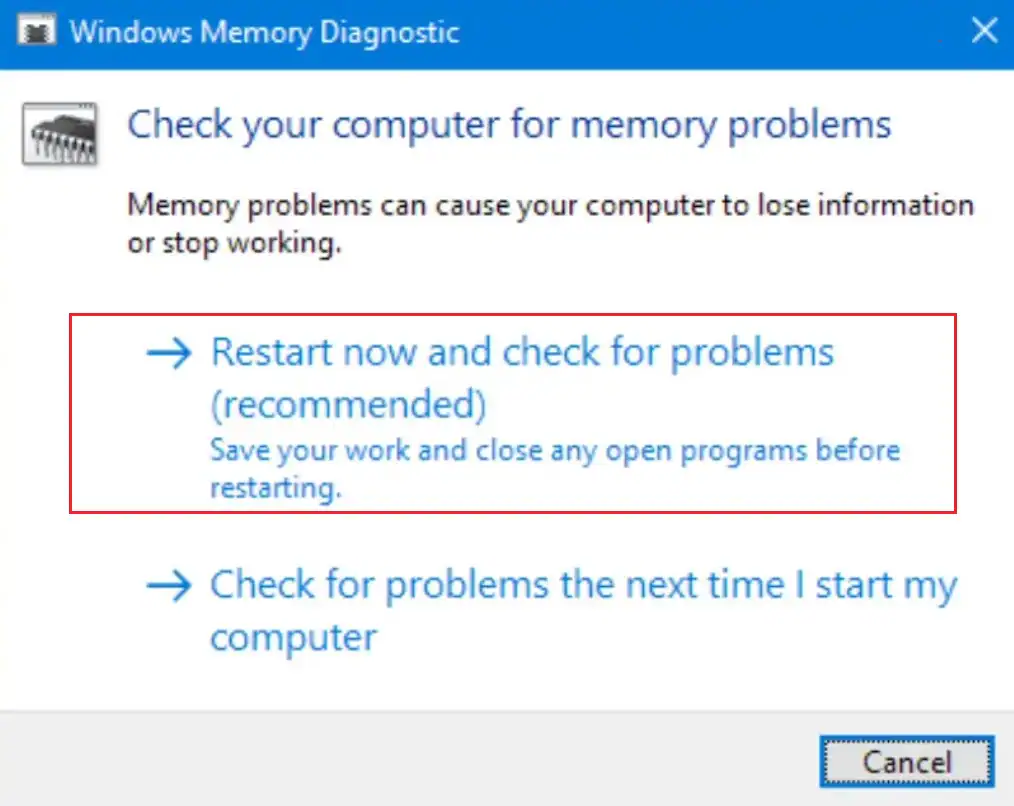The height and width of the screenshot is (806, 1014).
Task: Click the Memory problems can cause description line
Action: click(550, 206)
